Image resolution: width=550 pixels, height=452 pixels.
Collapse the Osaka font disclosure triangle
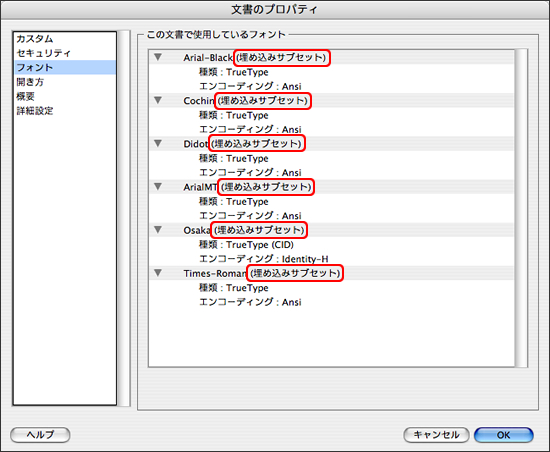coord(158,230)
